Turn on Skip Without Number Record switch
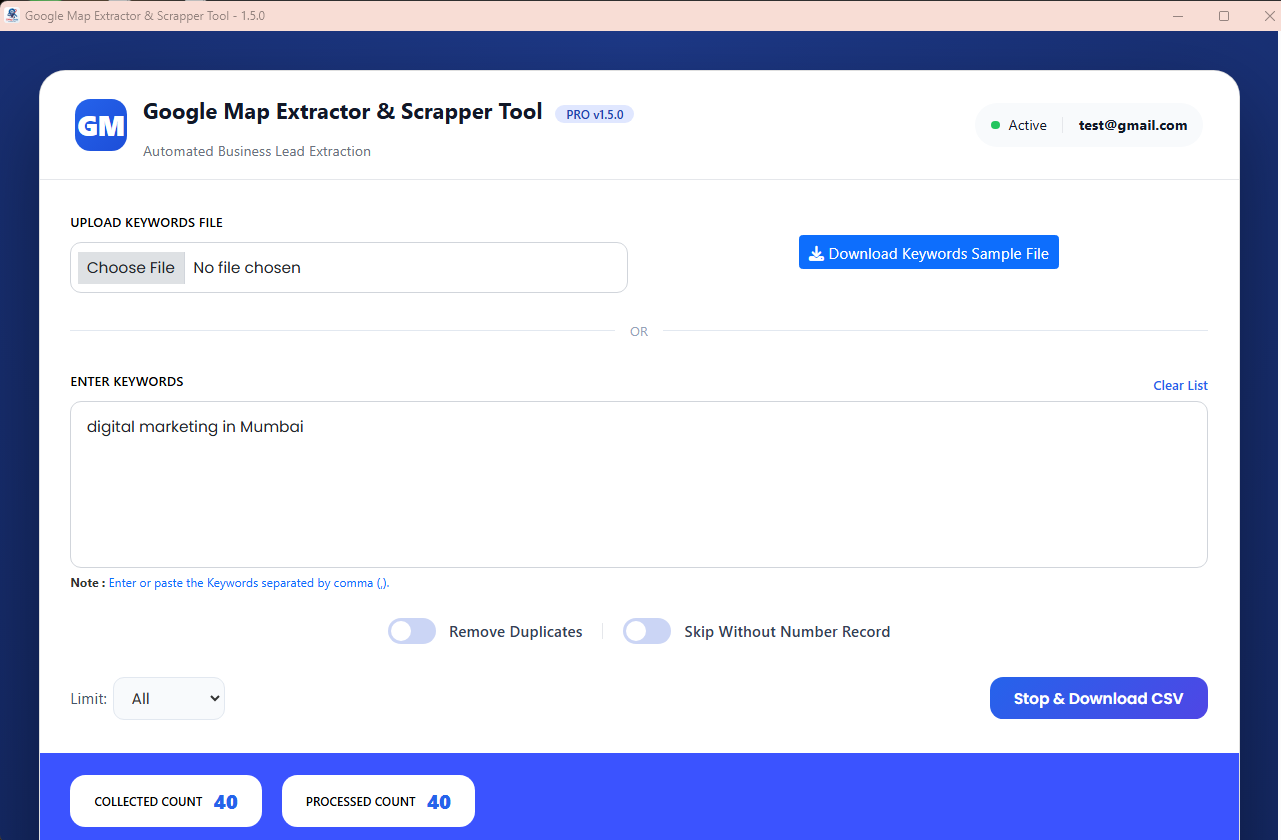This screenshot has height=840, width=1281. click(x=647, y=631)
